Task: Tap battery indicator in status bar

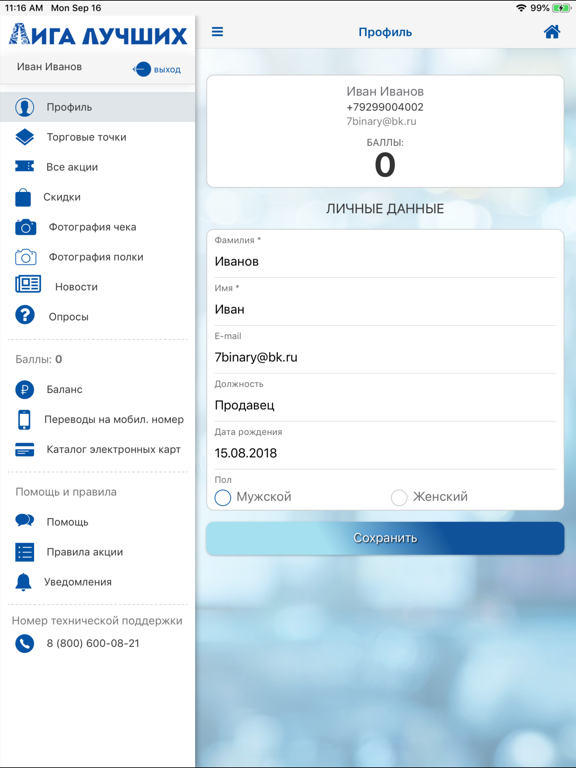Action: (x=561, y=8)
